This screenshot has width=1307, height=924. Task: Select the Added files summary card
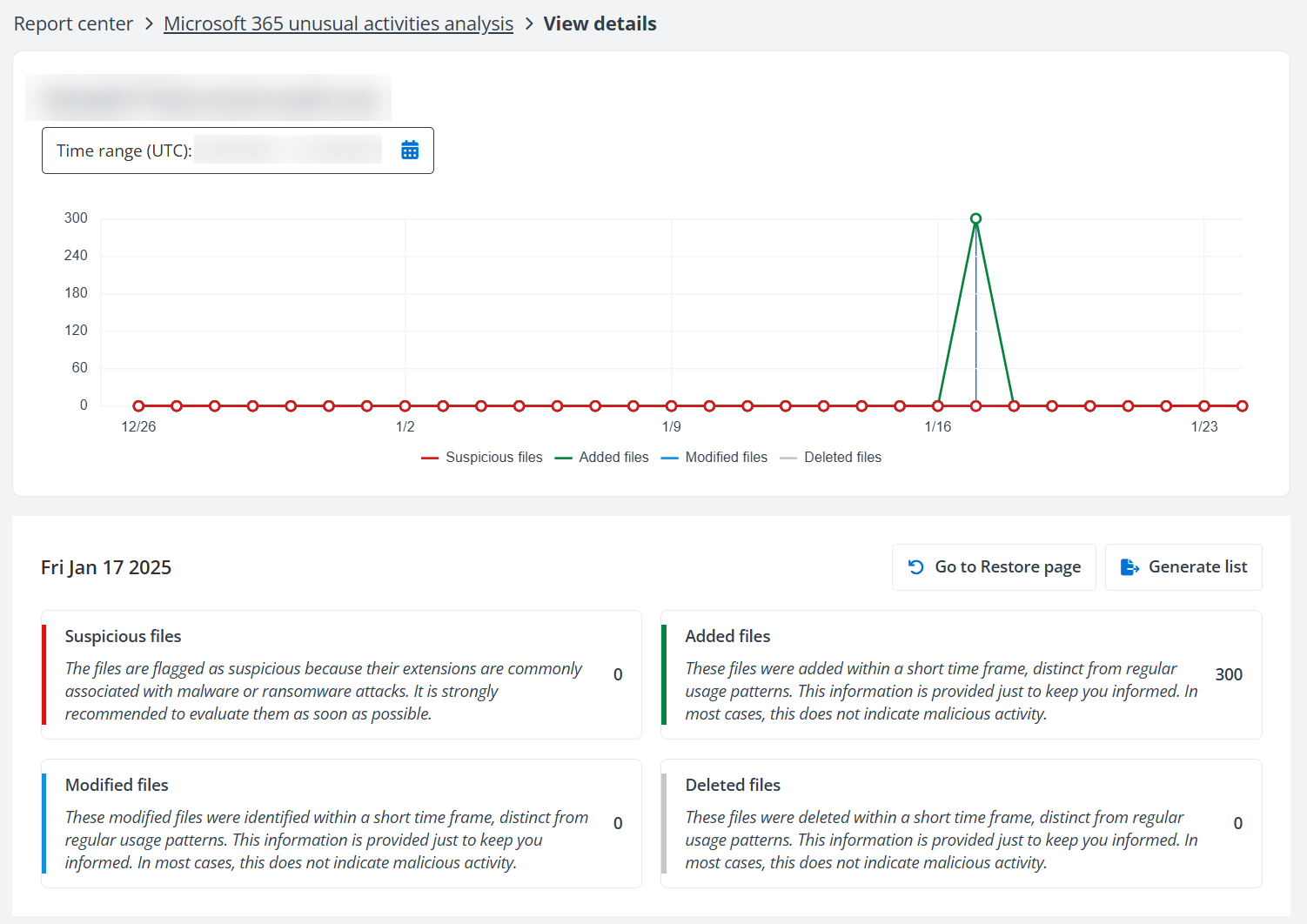961,675
